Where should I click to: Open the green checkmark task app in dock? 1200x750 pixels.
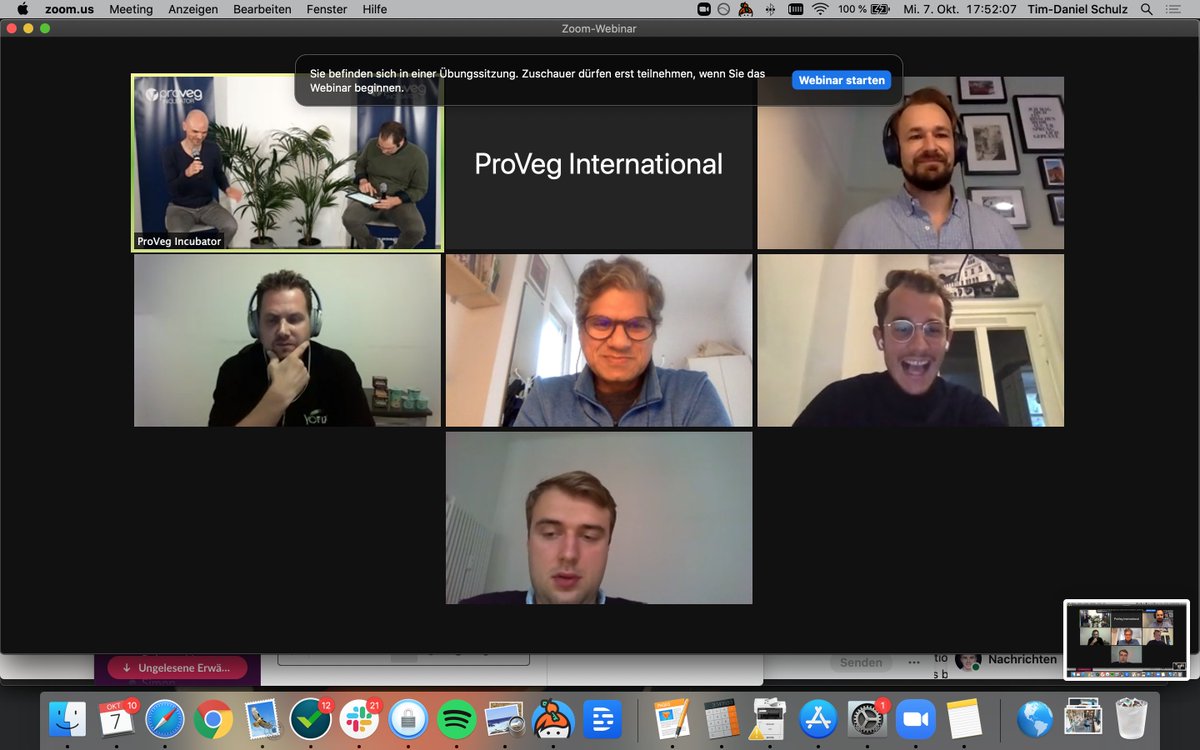pos(311,718)
